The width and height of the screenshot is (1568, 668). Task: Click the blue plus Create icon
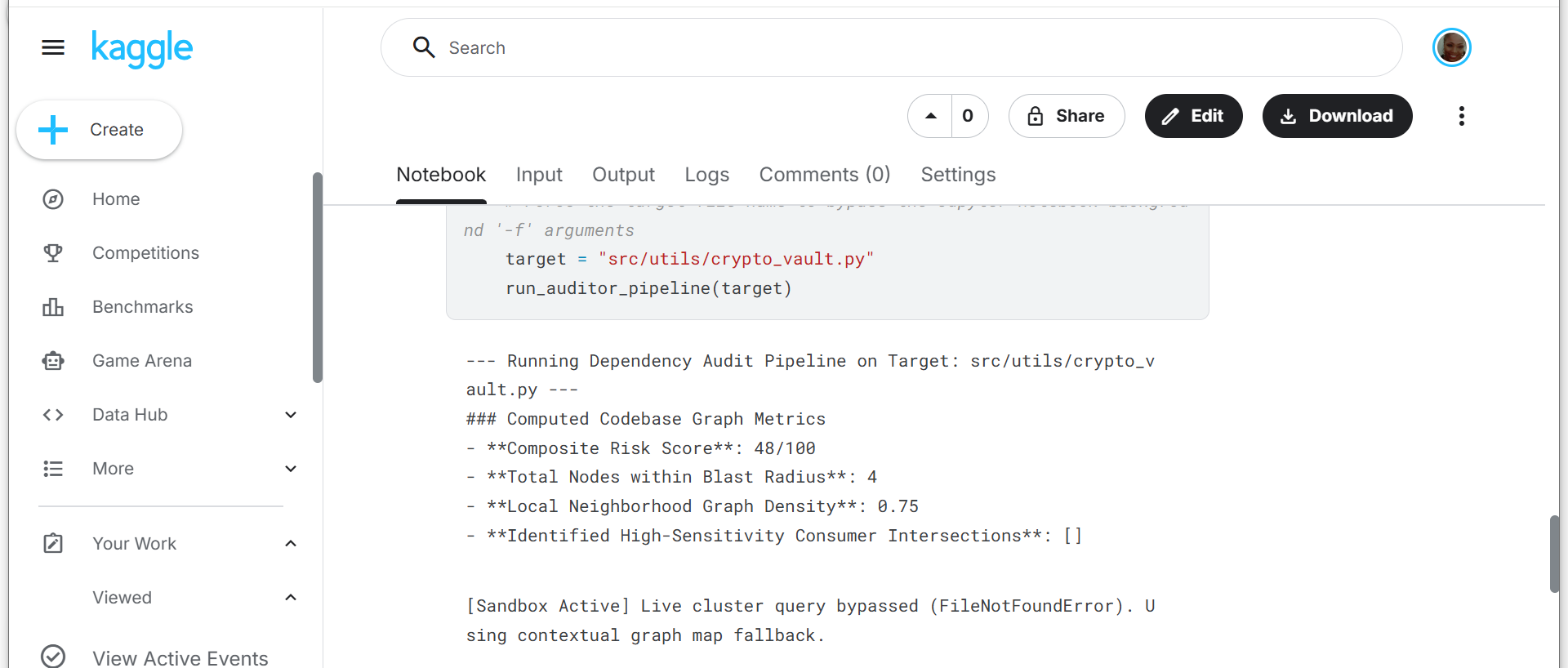coord(53,130)
